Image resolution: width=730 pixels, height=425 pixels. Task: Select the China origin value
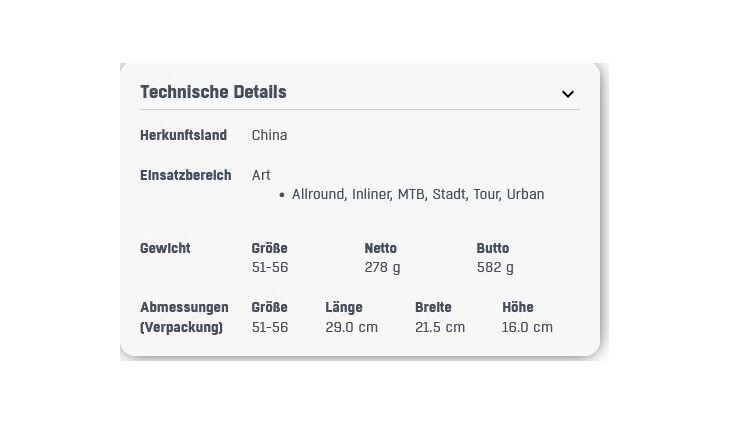(269, 135)
